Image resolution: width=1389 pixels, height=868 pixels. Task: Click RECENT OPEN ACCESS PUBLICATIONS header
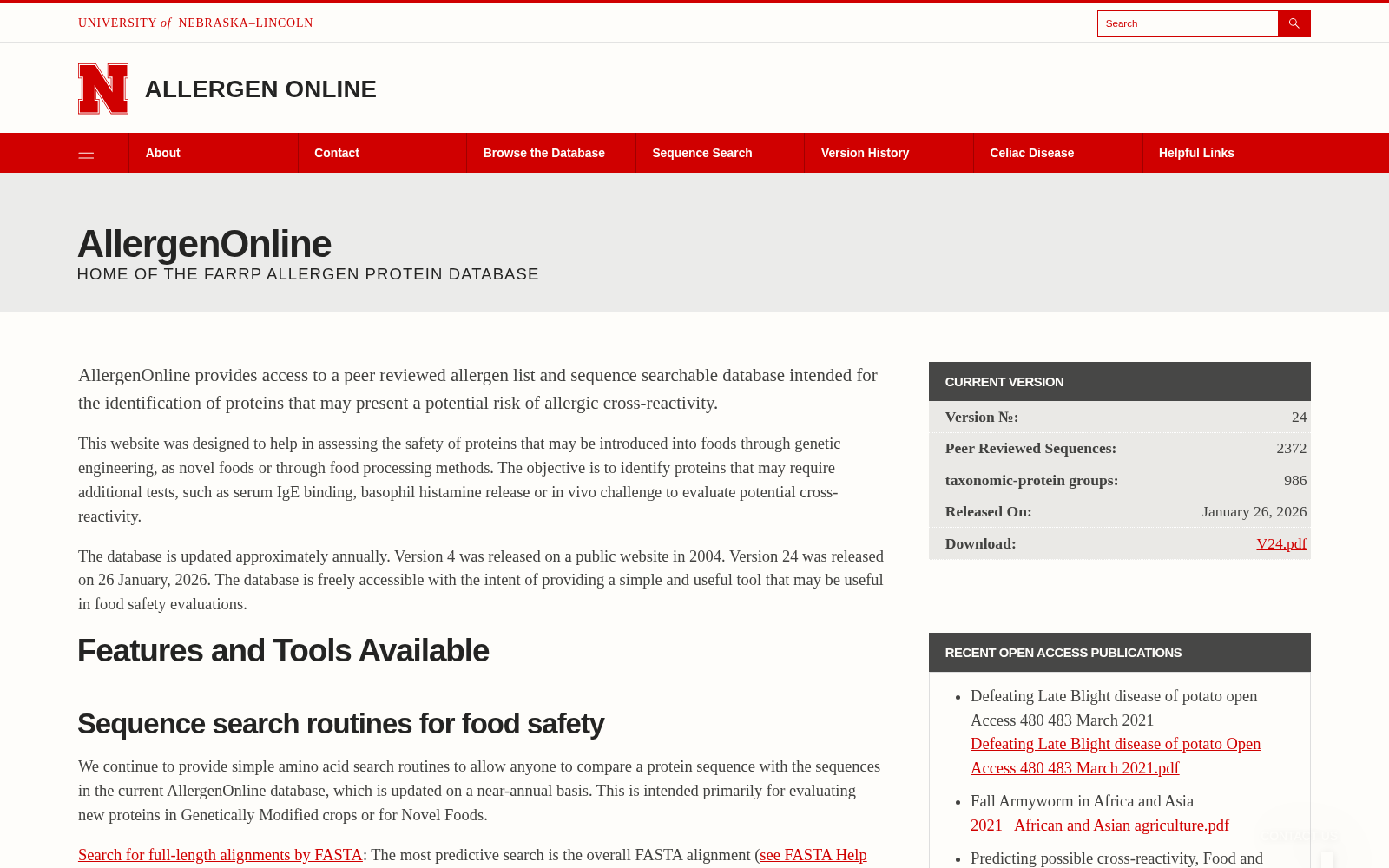coord(1120,653)
